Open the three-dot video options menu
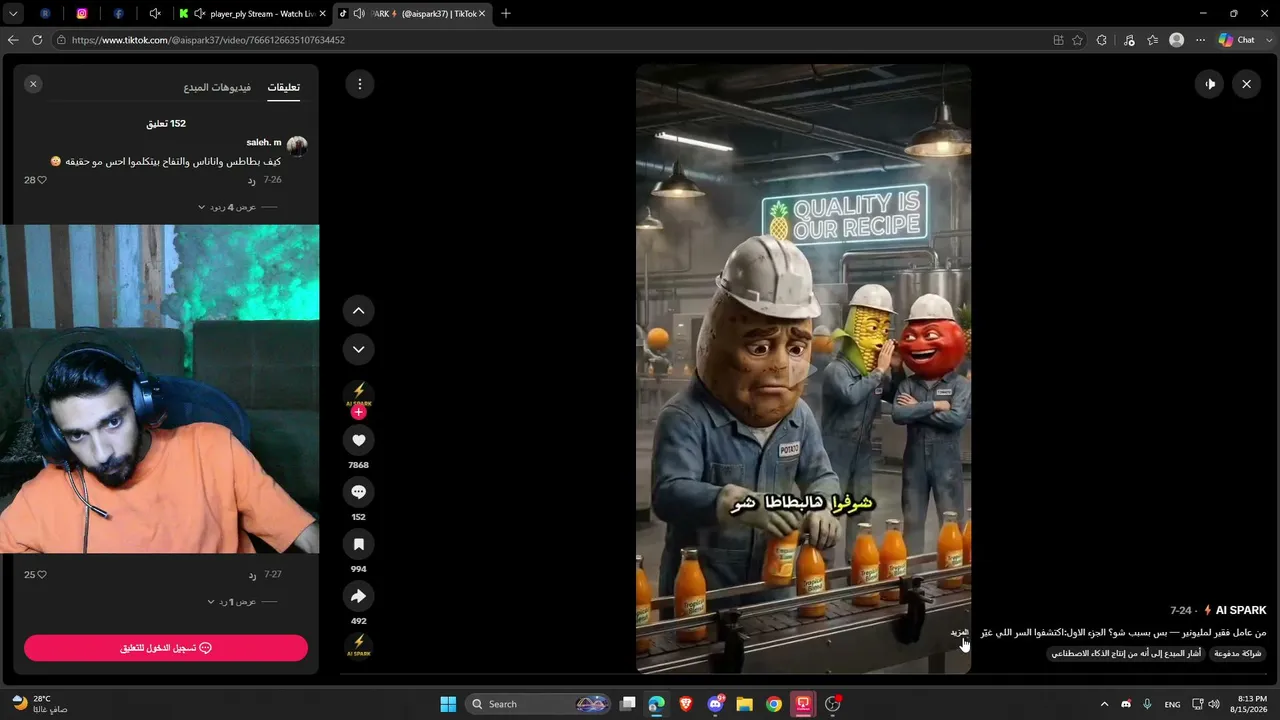Viewport: 1280px width, 720px height. (360, 84)
